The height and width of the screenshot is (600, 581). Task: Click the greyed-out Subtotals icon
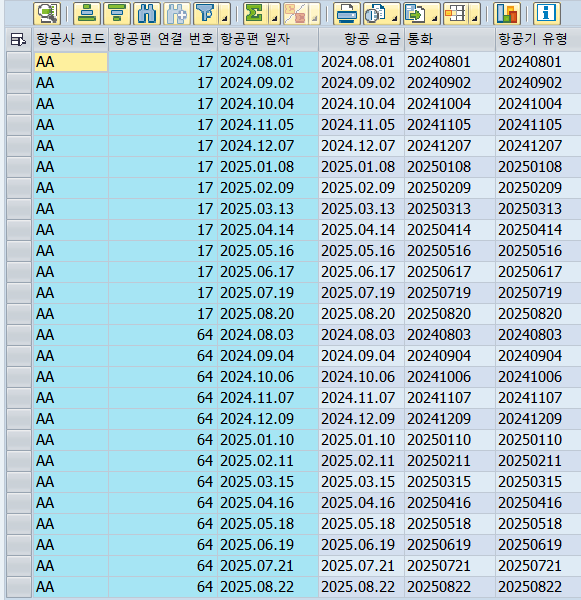pos(295,13)
